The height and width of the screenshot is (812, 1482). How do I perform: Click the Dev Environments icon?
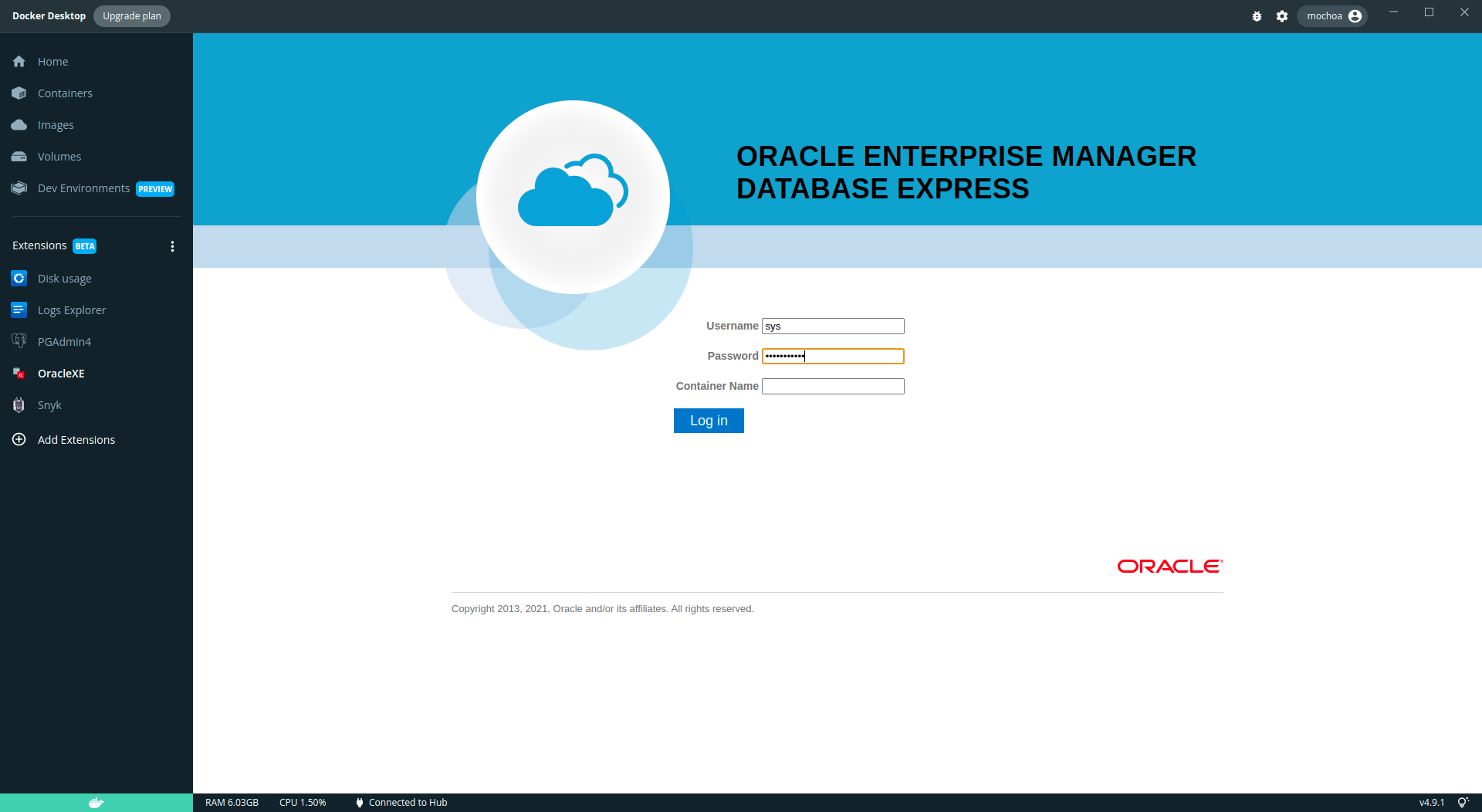coord(19,188)
